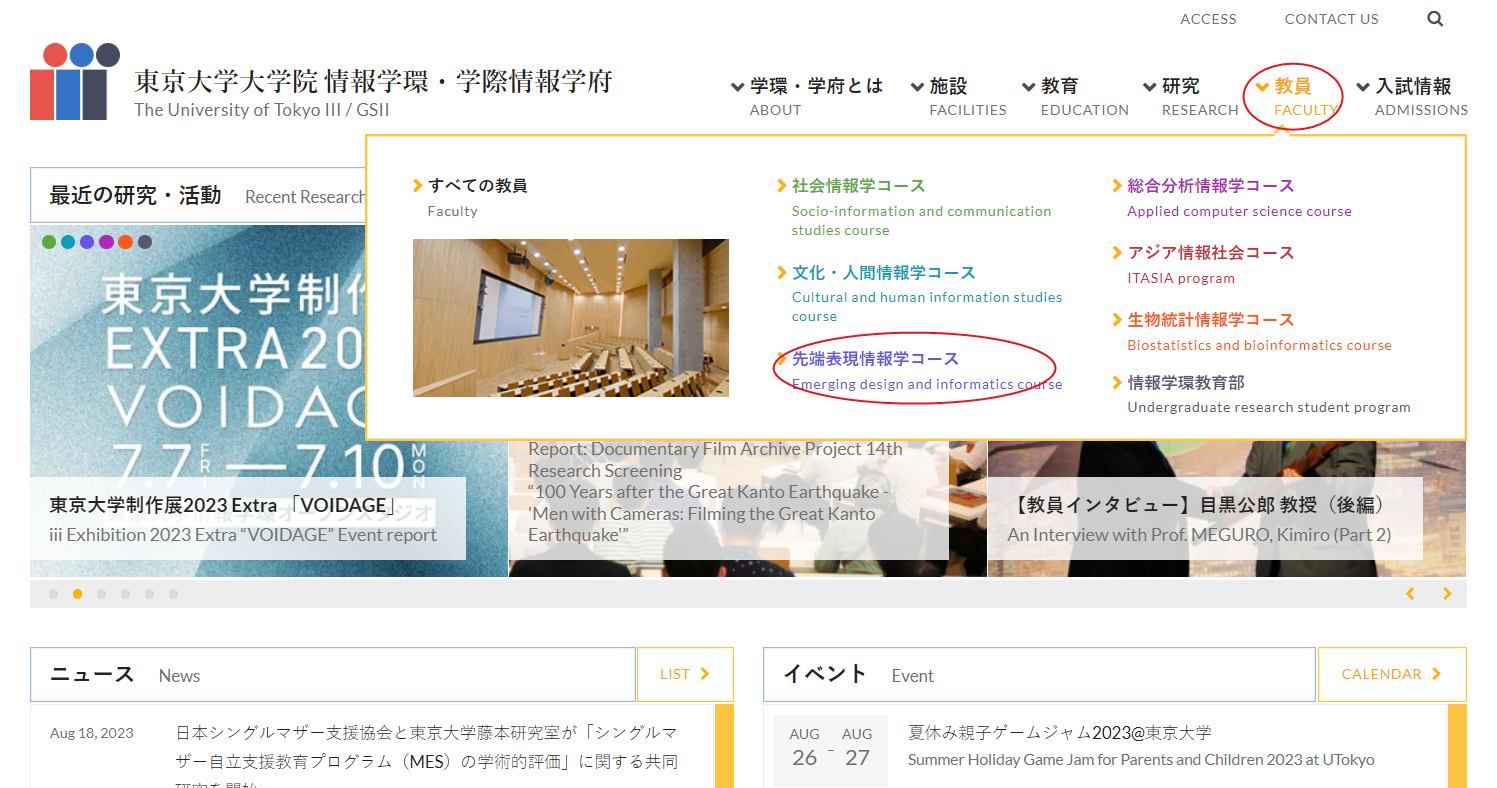Click the イベント Event section heading
This screenshot has height=788, width=1497.
[858, 675]
